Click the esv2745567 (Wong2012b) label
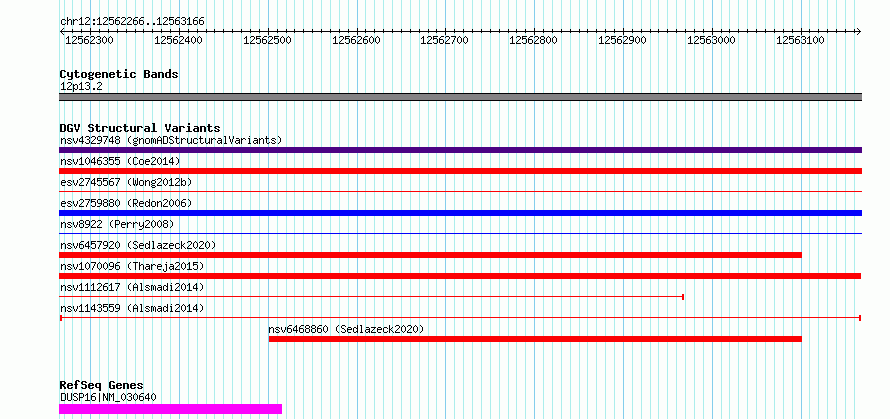The image size is (890, 419). 126,182
